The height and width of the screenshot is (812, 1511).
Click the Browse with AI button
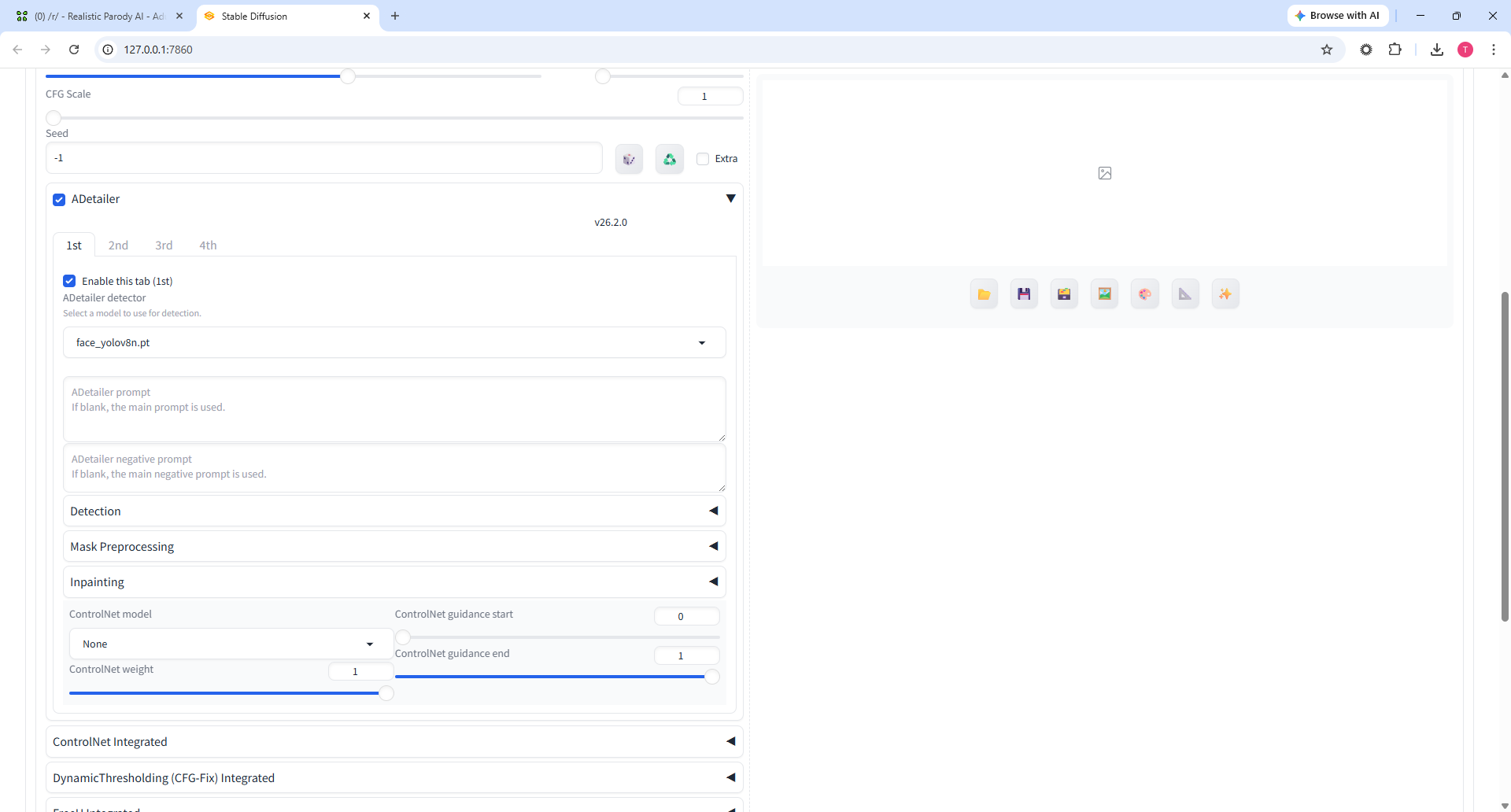1338,16
